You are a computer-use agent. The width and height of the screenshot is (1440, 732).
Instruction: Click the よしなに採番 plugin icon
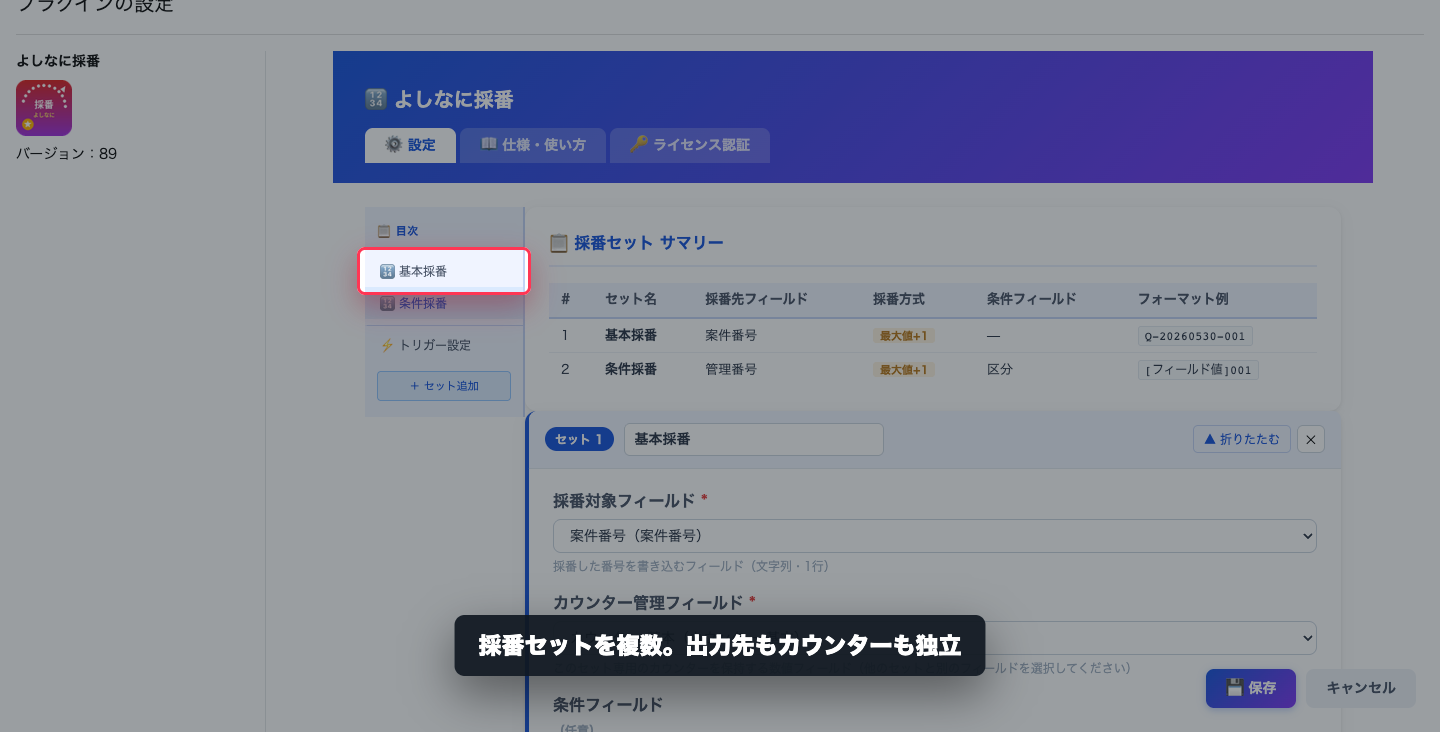pyautogui.click(x=44, y=108)
